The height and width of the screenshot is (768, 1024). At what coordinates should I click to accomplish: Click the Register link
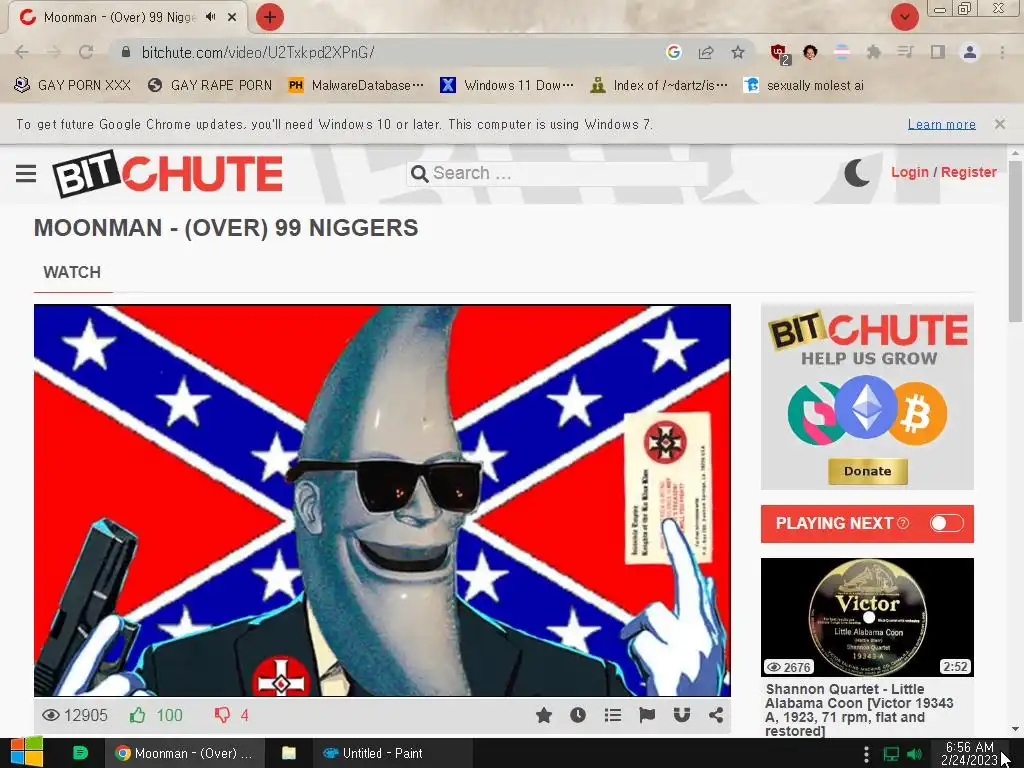968,172
